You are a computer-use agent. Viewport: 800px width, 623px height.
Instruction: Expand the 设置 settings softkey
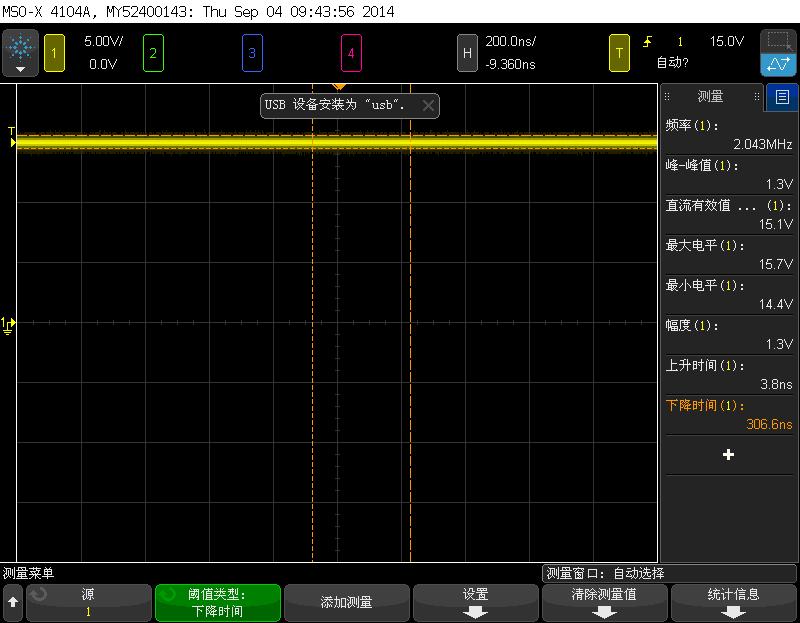coord(476,603)
